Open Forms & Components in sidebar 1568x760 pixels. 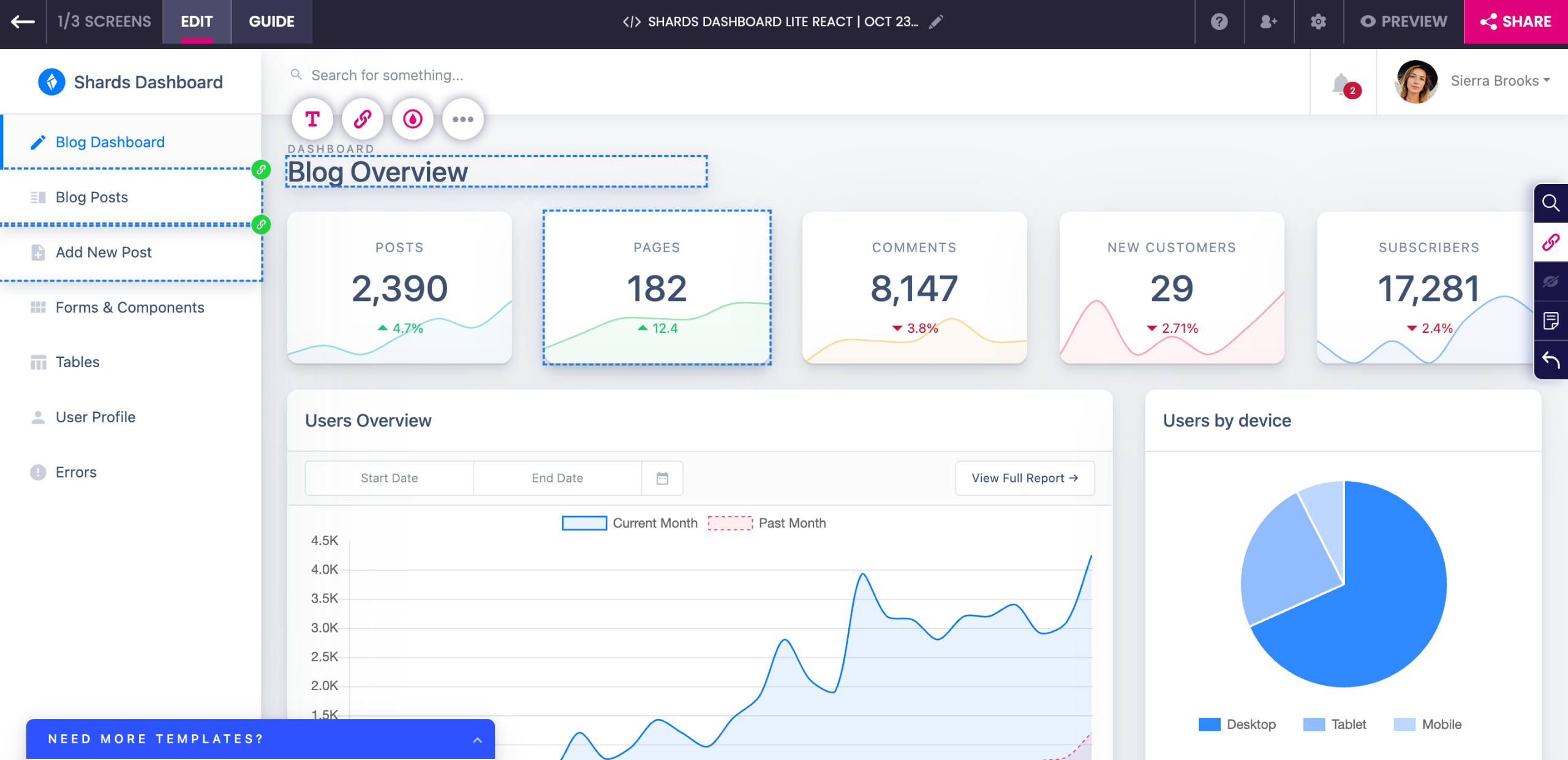point(130,307)
